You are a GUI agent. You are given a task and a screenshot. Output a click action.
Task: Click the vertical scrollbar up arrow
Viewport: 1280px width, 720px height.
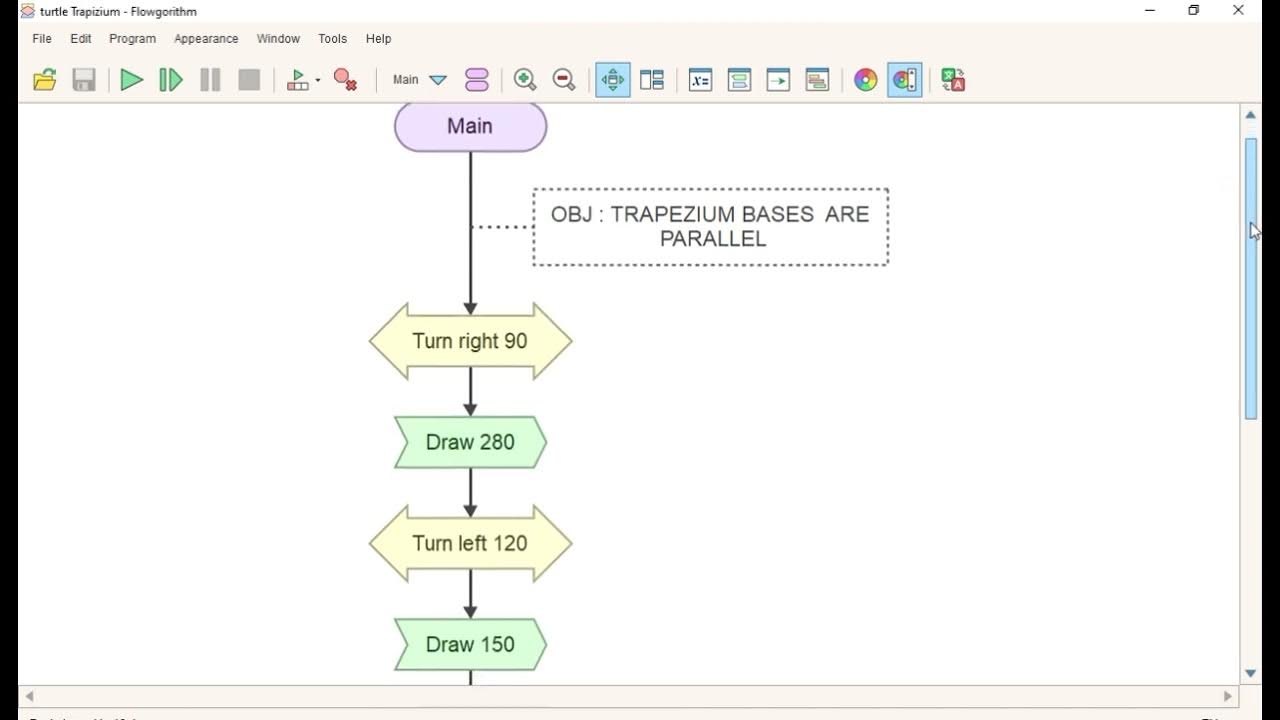coord(1250,115)
